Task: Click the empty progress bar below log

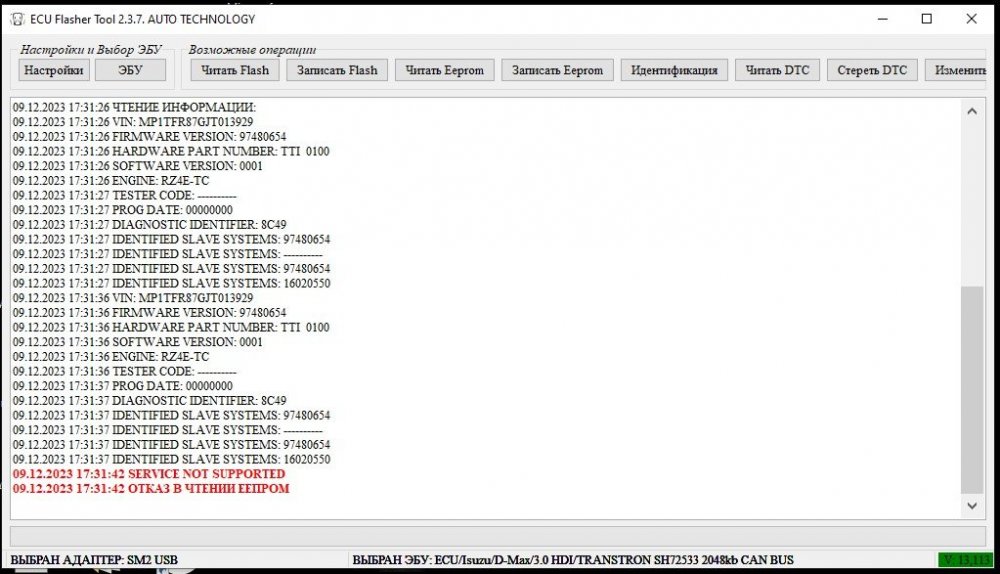Action: point(497,536)
